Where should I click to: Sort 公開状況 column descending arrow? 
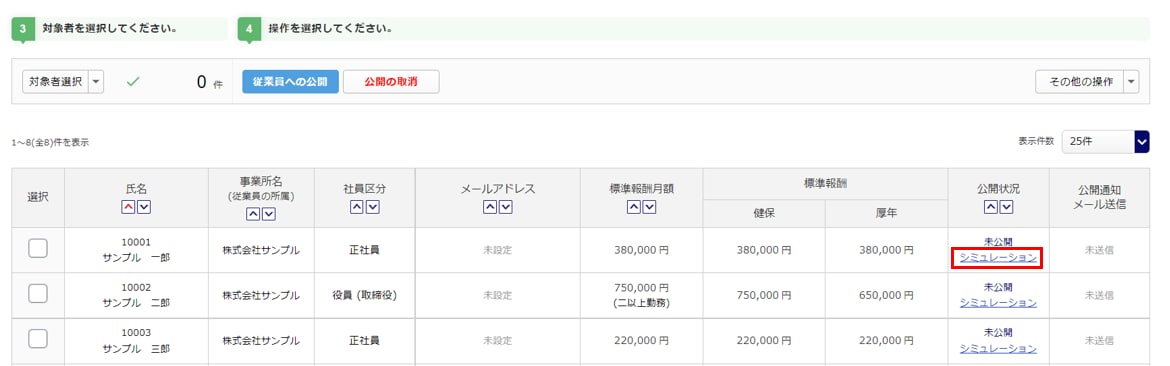[1006, 206]
